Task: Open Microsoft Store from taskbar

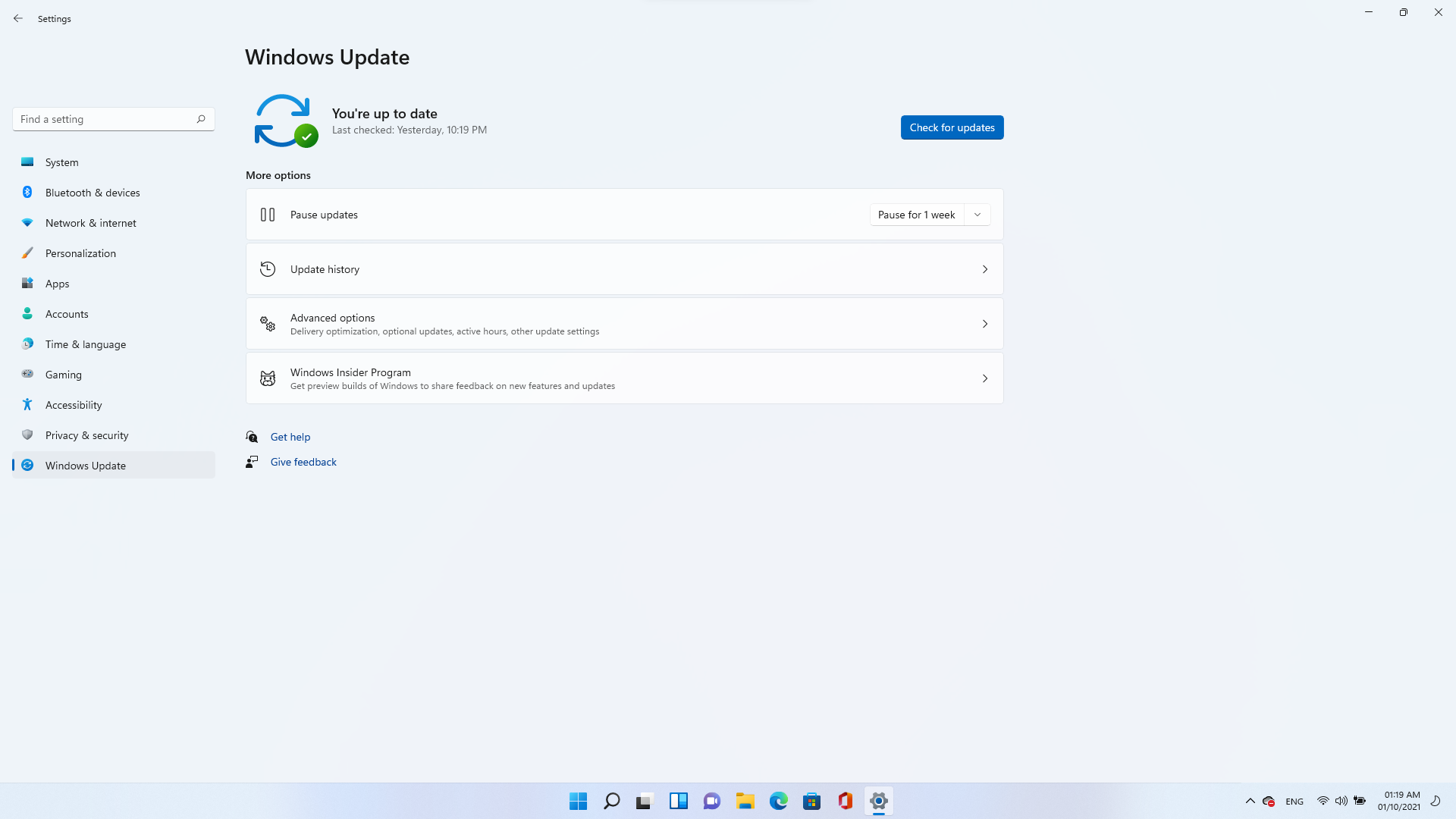Action: [812, 801]
